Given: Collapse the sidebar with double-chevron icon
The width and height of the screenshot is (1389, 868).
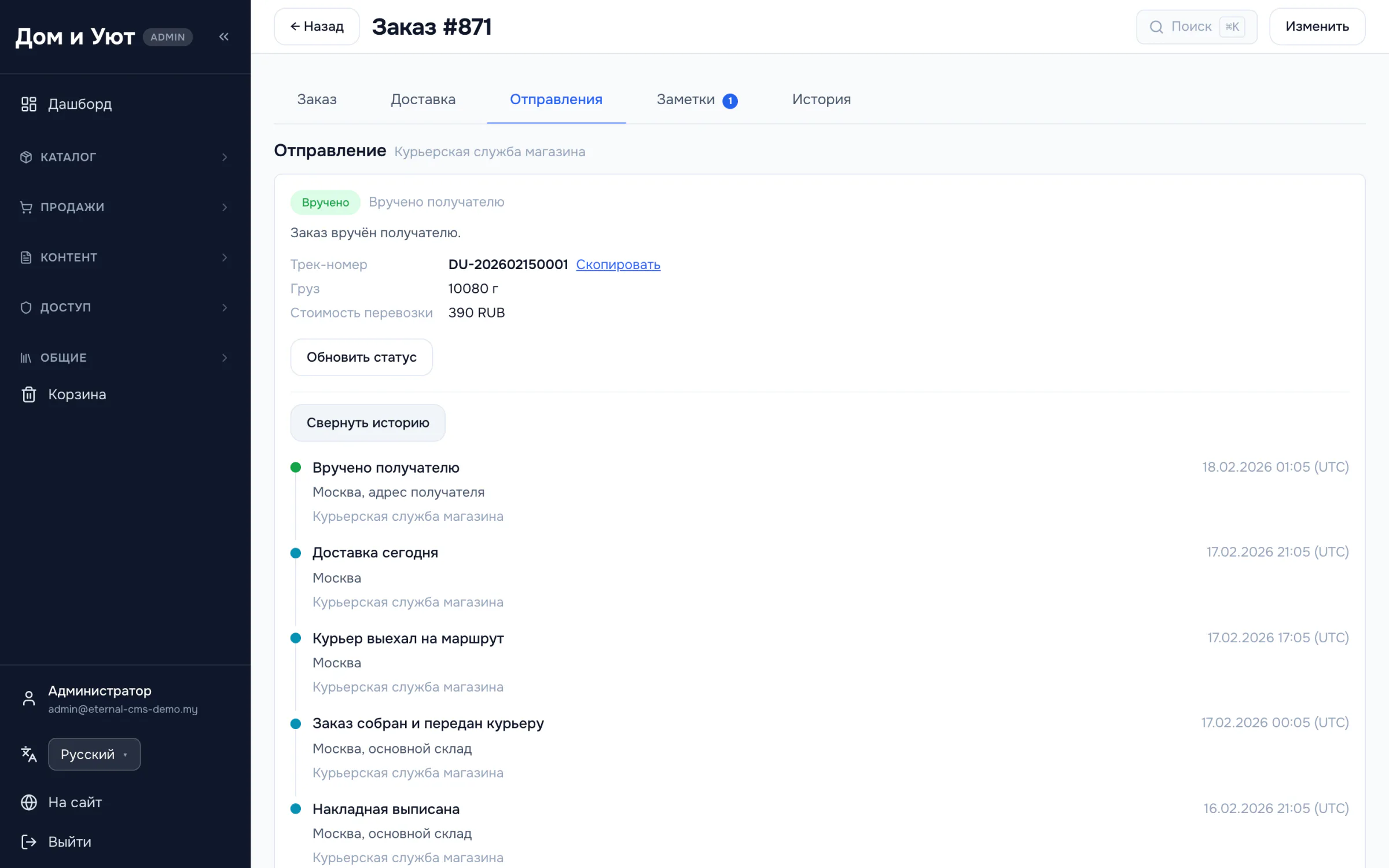Looking at the screenshot, I should click(x=224, y=36).
